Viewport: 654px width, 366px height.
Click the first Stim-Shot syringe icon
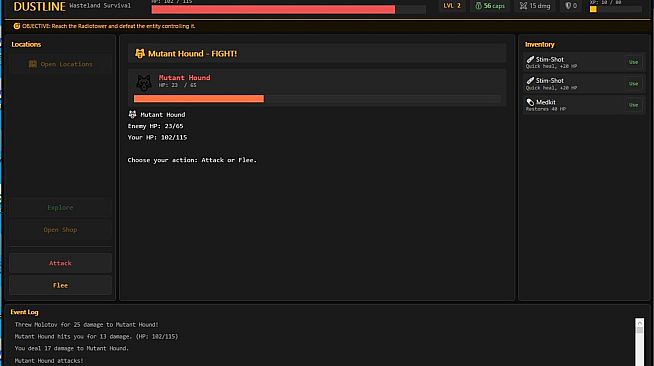click(x=530, y=59)
